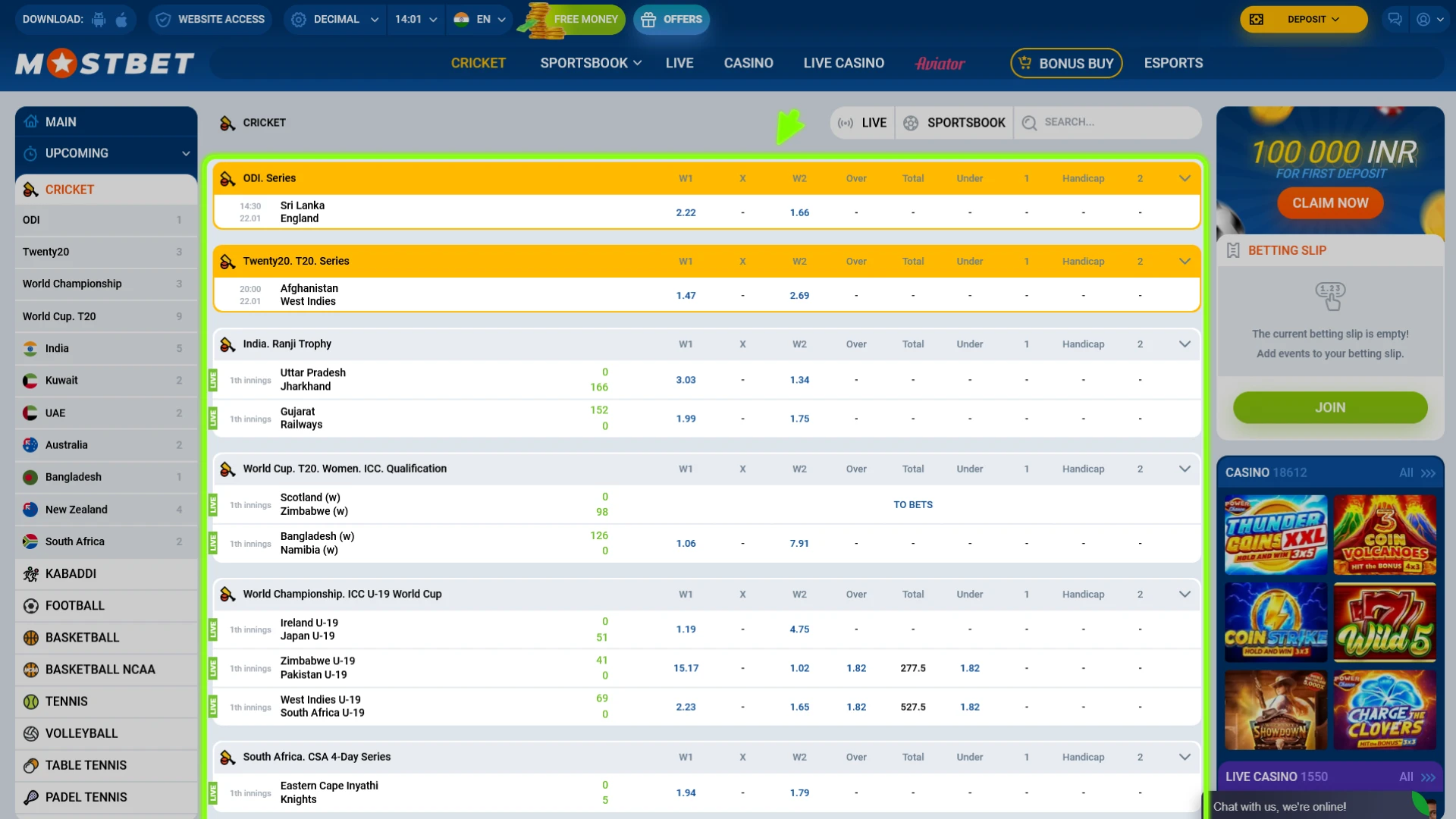
Task: Switch to the CASINO tab
Action: (748, 63)
